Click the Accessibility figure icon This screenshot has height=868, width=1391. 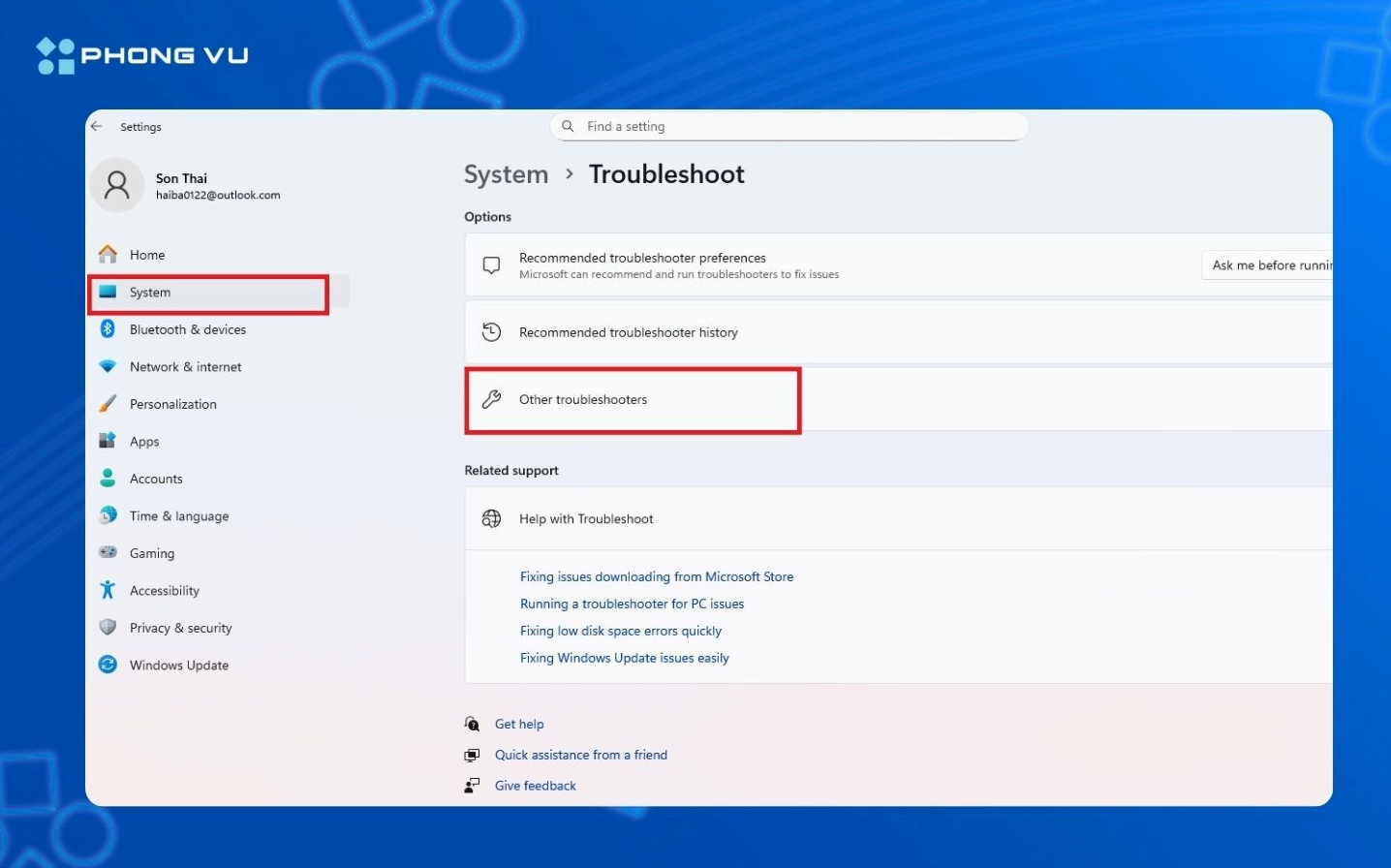(x=108, y=589)
